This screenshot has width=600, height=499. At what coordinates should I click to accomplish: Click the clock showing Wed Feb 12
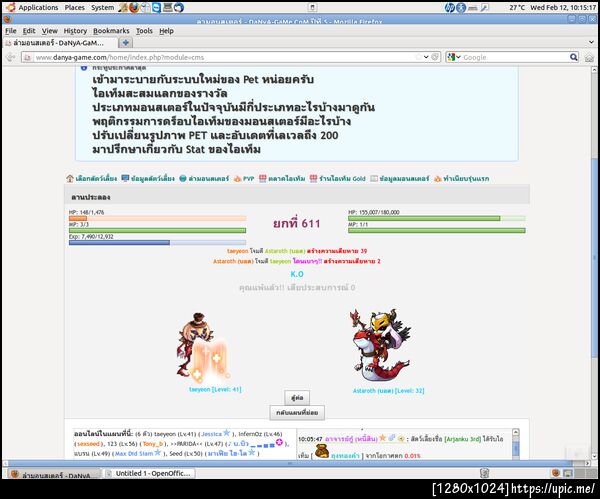[x=563, y=7]
